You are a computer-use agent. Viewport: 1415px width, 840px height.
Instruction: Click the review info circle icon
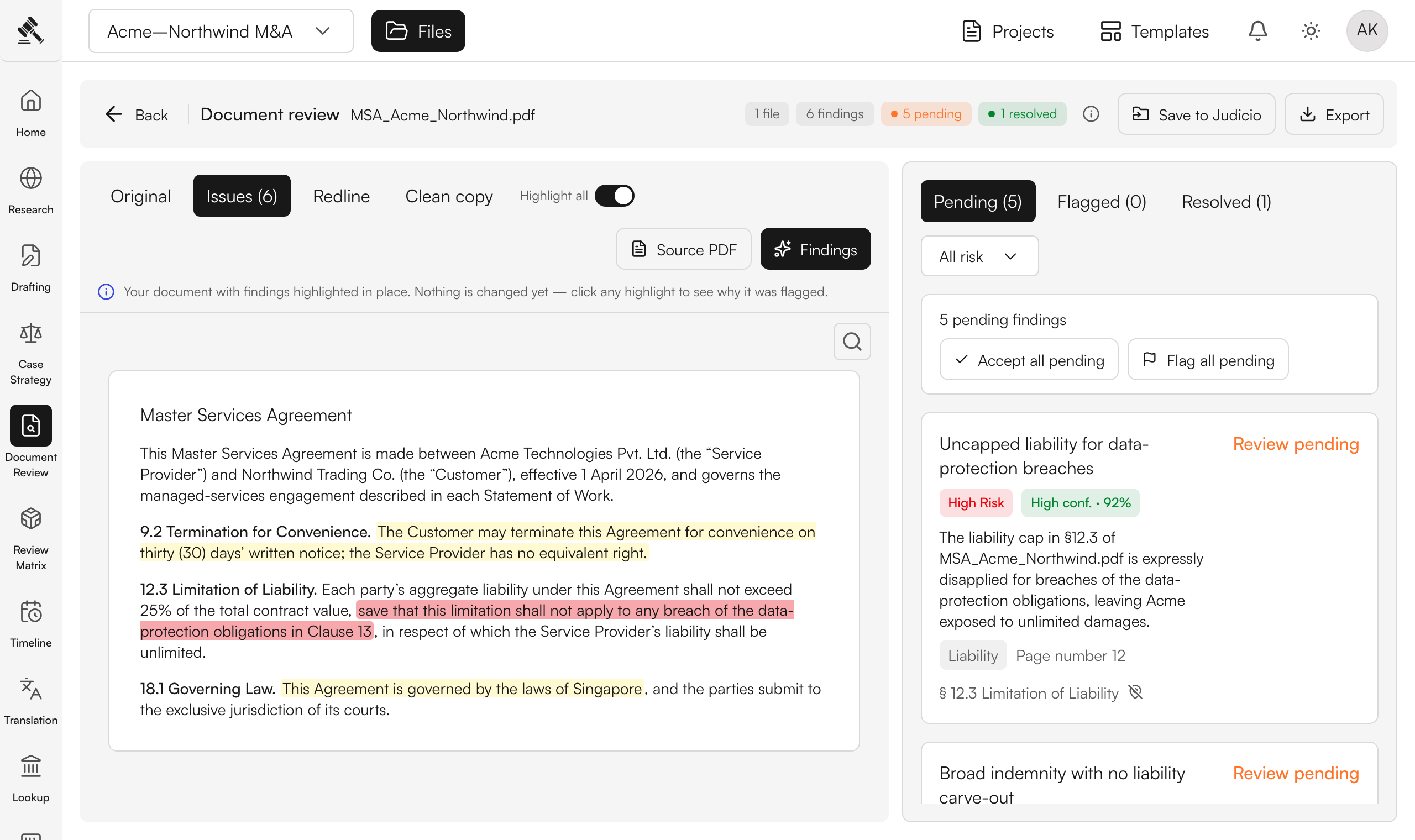1091,114
